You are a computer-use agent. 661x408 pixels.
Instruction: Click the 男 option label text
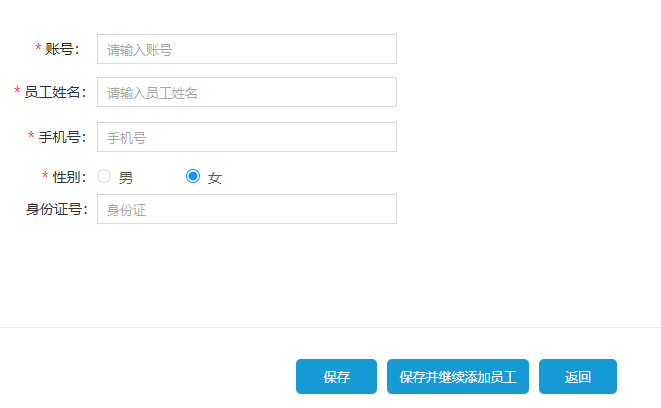coord(126,178)
